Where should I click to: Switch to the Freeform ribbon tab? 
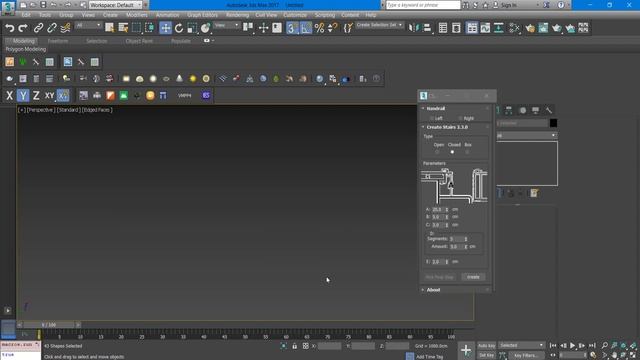[58, 41]
